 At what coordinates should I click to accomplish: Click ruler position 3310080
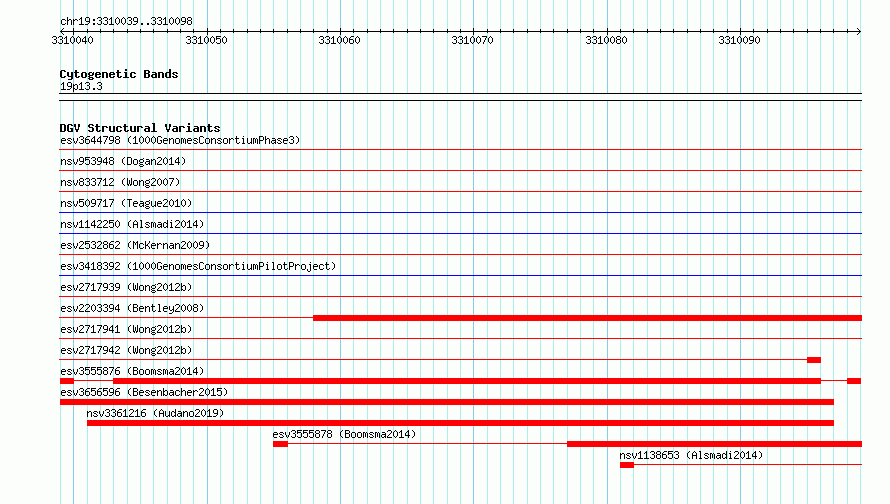[606, 40]
